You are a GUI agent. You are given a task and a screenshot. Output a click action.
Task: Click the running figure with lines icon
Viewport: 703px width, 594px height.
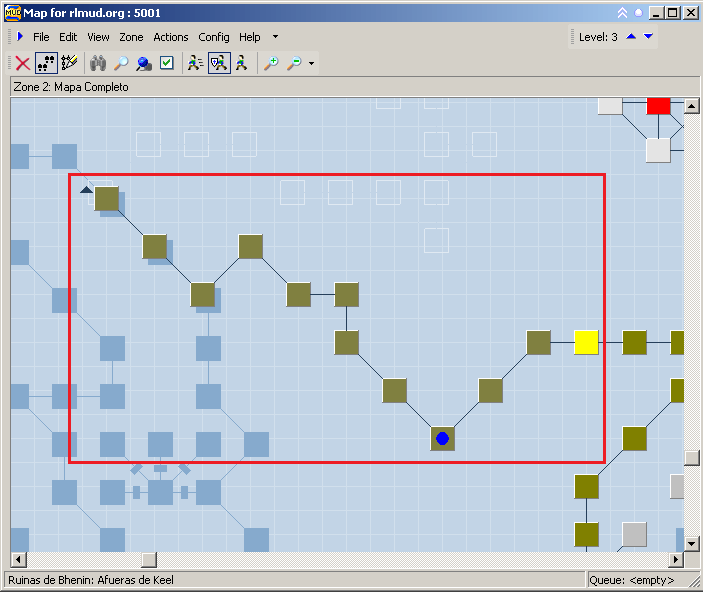[196, 63]
